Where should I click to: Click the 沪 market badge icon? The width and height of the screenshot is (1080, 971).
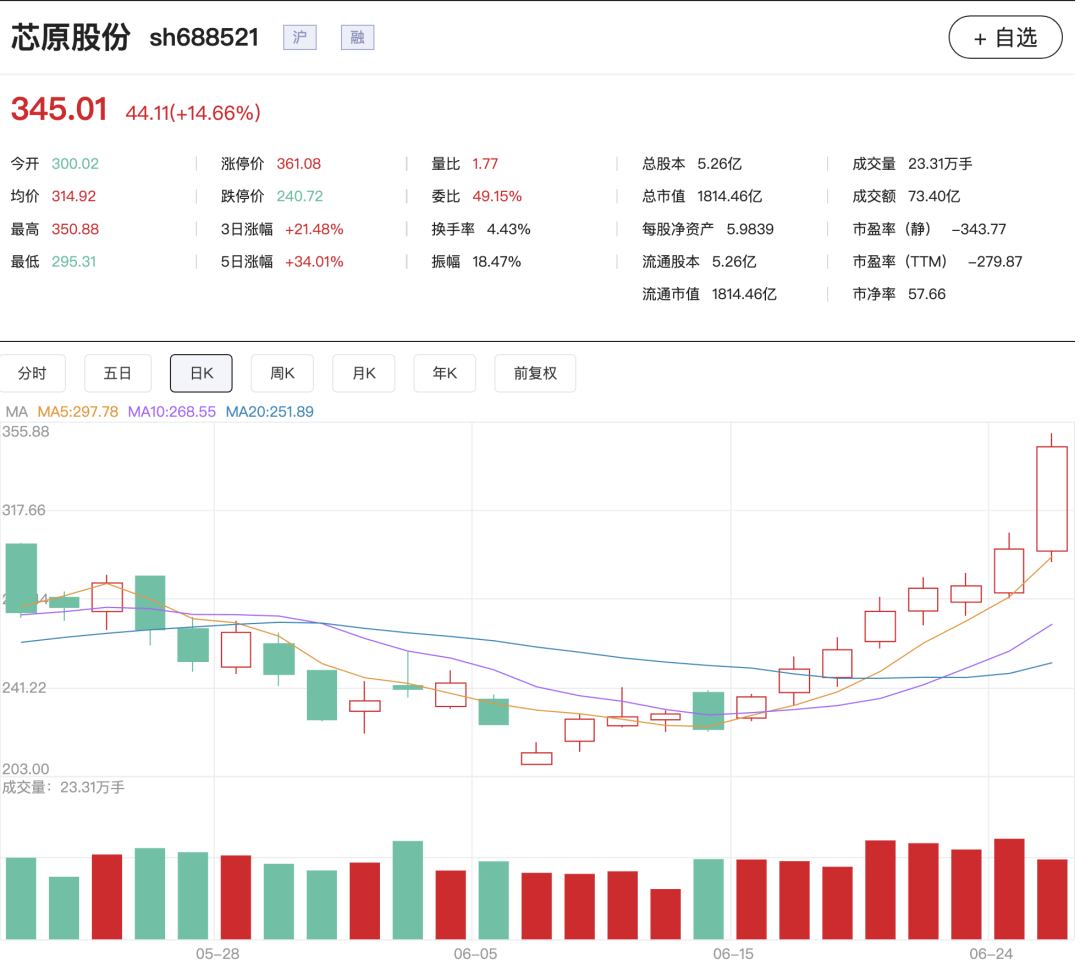tap(300, 37)
